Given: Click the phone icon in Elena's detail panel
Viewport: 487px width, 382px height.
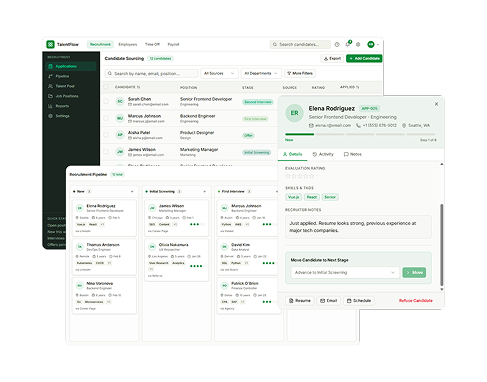Looking at the screenshot, I should coord(358,125).
